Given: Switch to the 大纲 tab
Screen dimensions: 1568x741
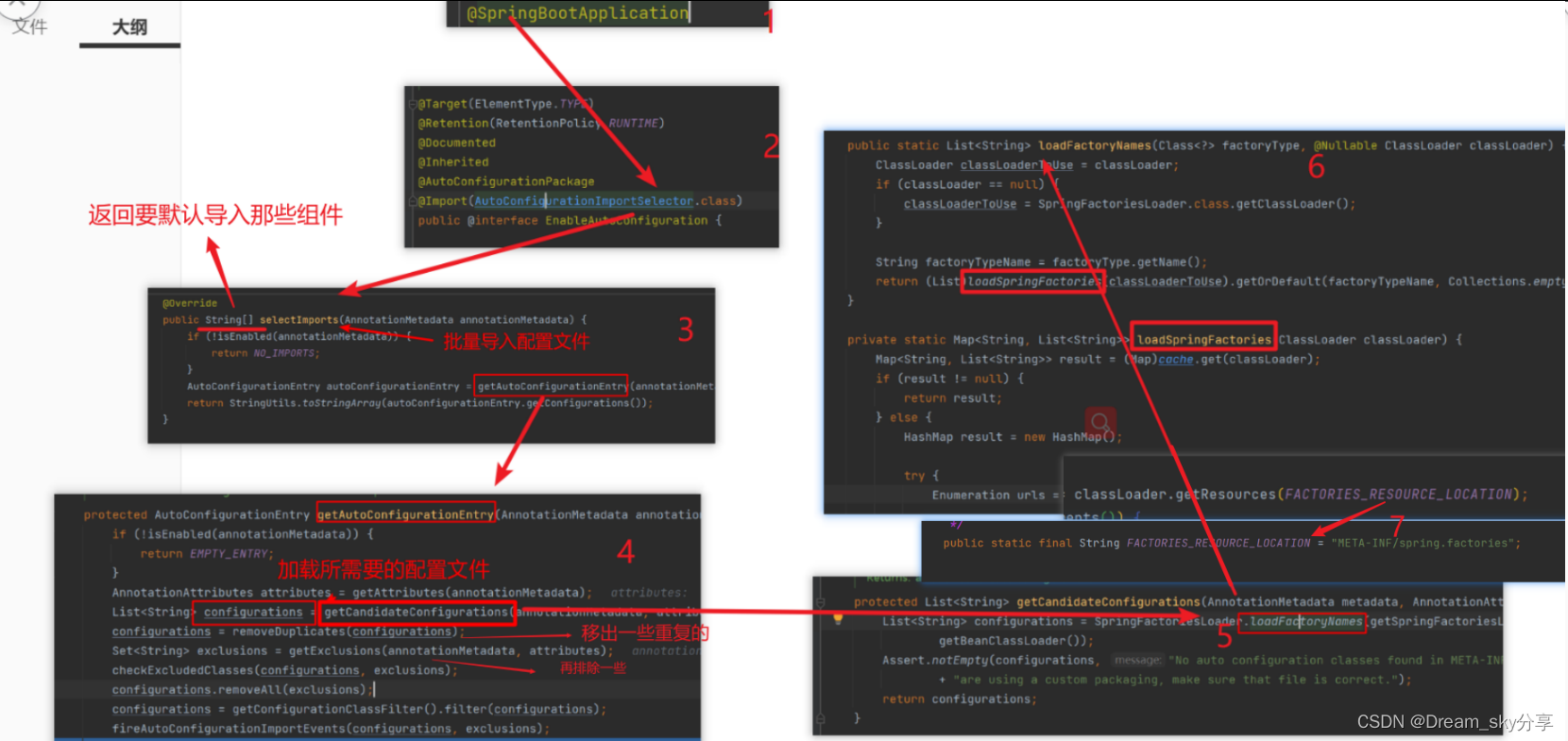Looking at the screenshot, I should (129, 27).
